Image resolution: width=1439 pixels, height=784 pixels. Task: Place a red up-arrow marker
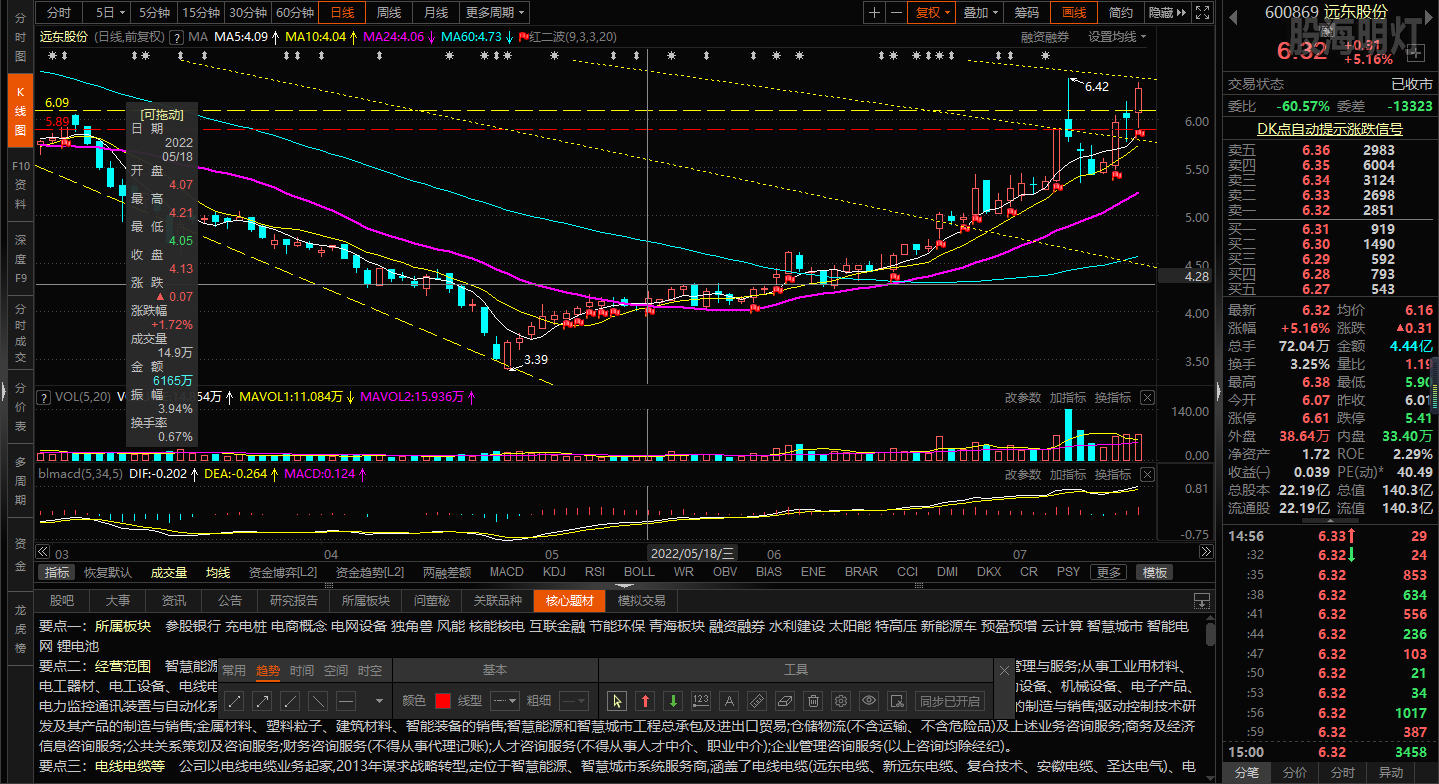(645, 701)
